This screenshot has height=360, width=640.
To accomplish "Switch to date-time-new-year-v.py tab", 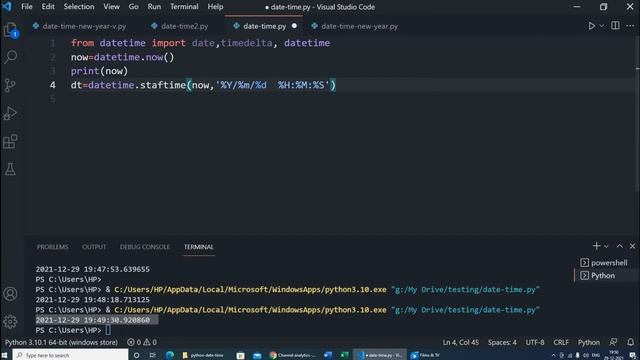I will pos(80,26).
